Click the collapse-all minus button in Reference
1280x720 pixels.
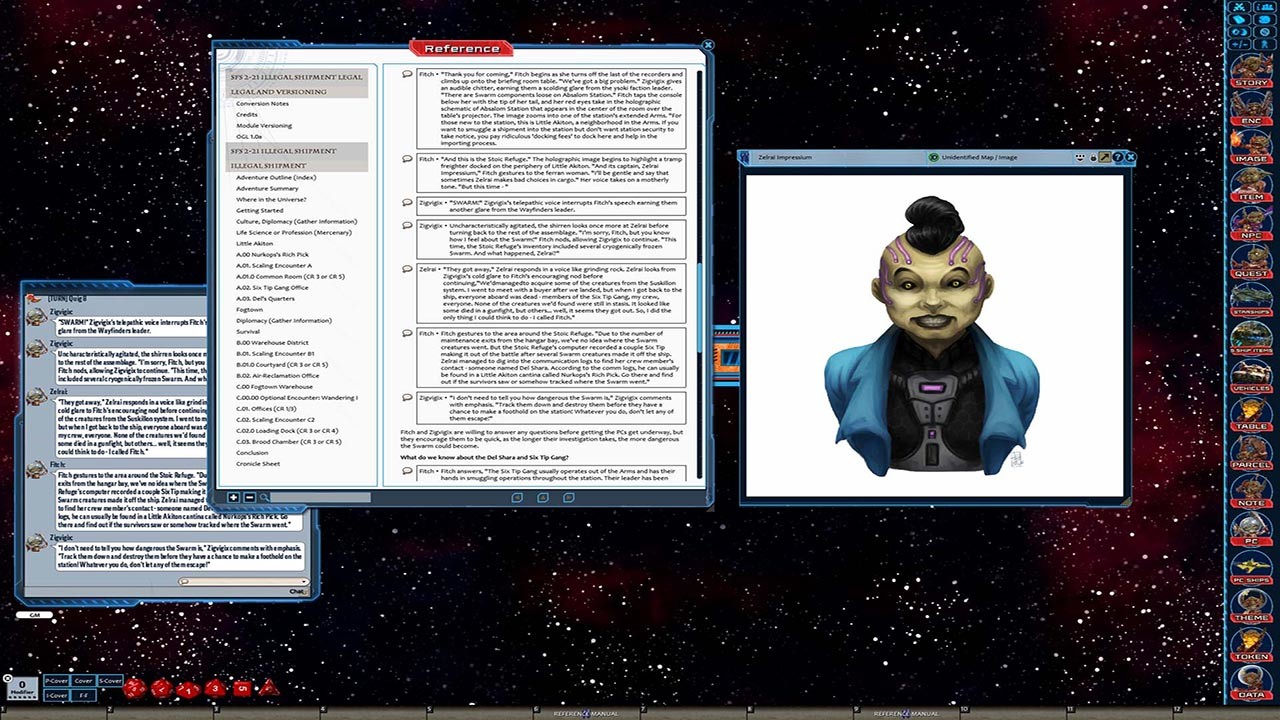click(x=249, y=497)
